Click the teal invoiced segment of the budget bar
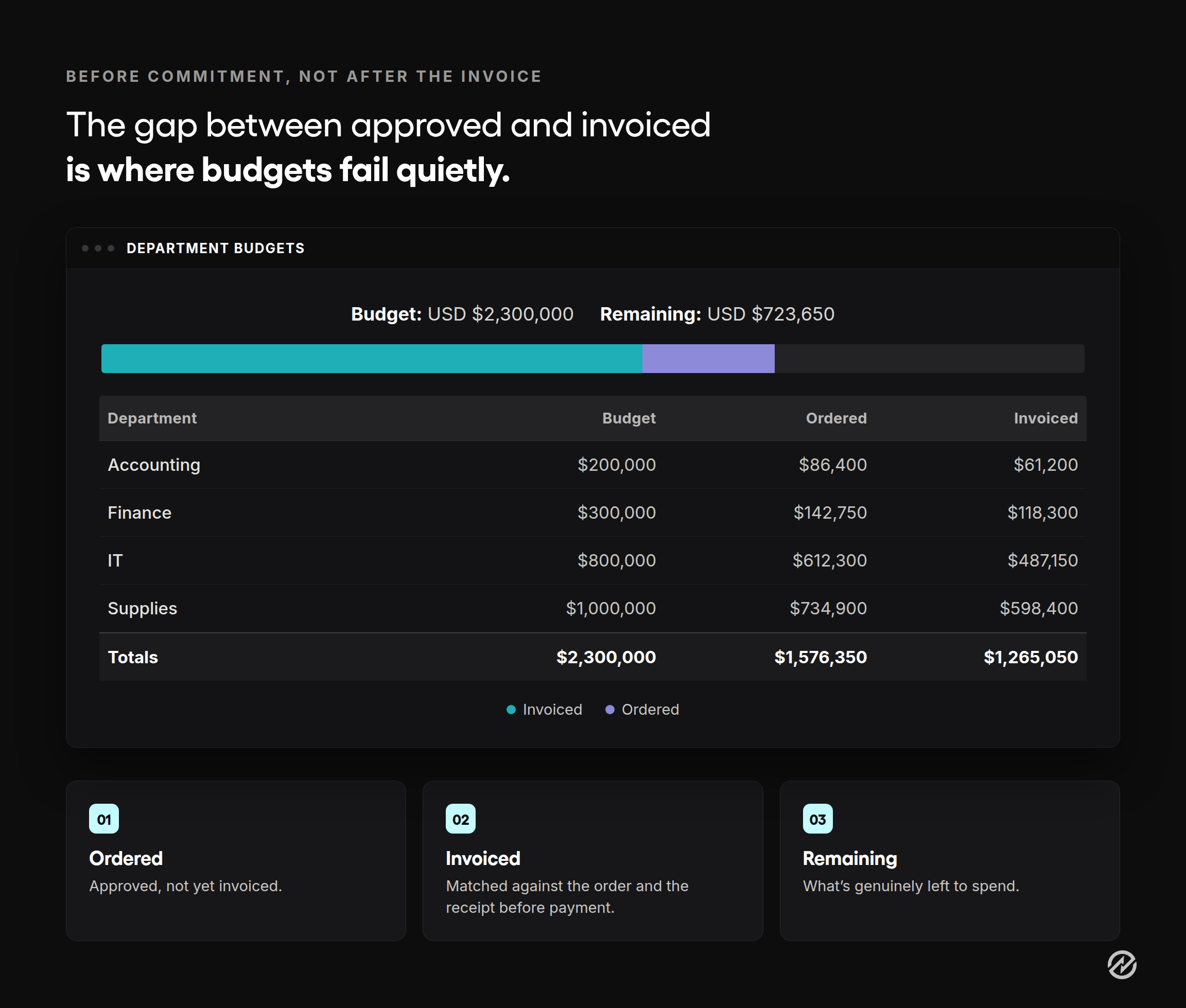The image size is (1186, 1008). click(x=372, y=359)
